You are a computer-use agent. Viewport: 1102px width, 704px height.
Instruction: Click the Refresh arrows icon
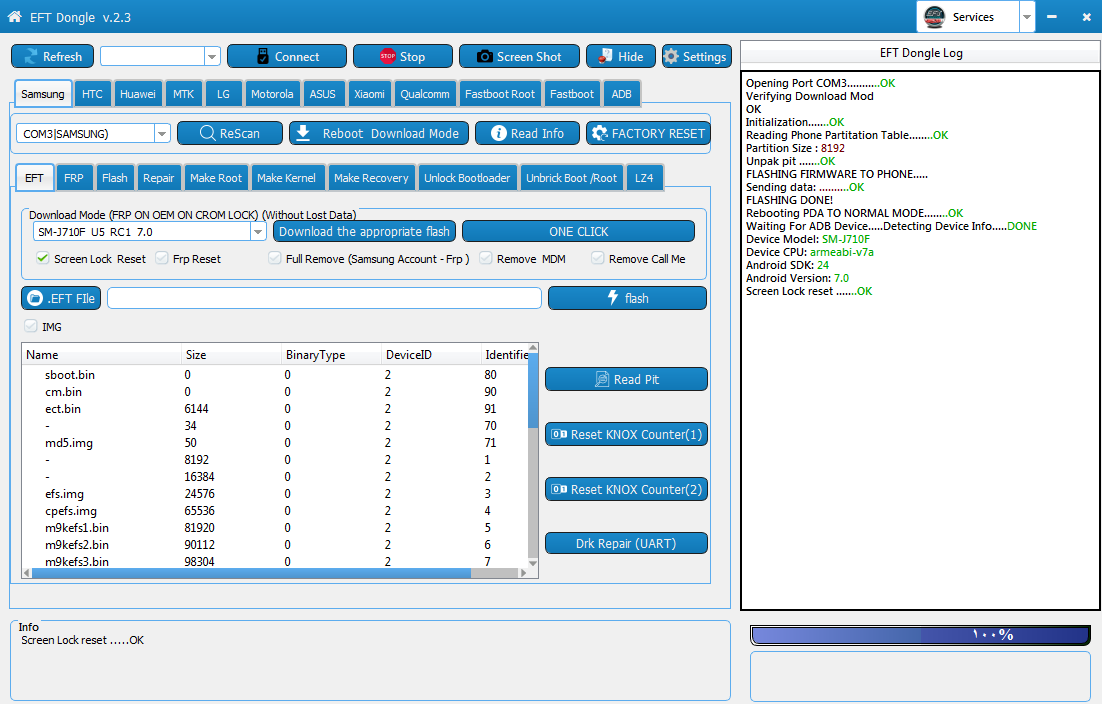(31, 57)
